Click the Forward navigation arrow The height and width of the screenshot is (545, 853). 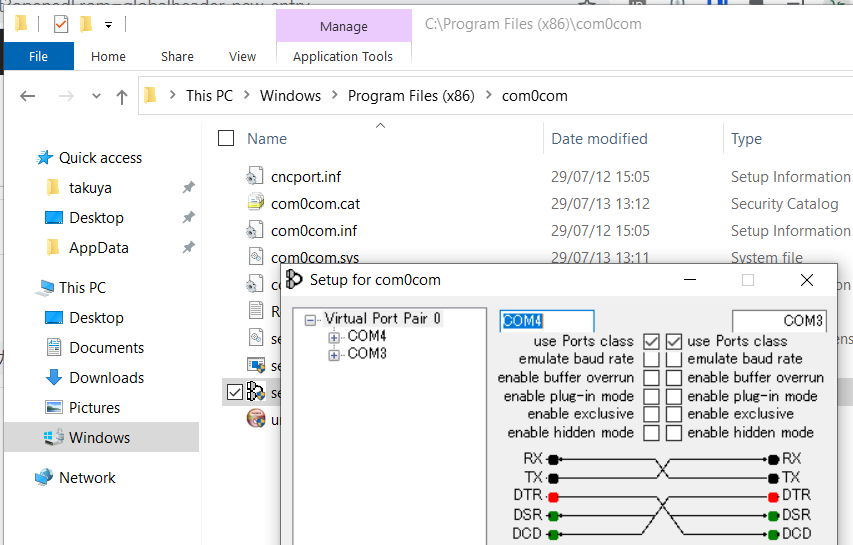66,96
